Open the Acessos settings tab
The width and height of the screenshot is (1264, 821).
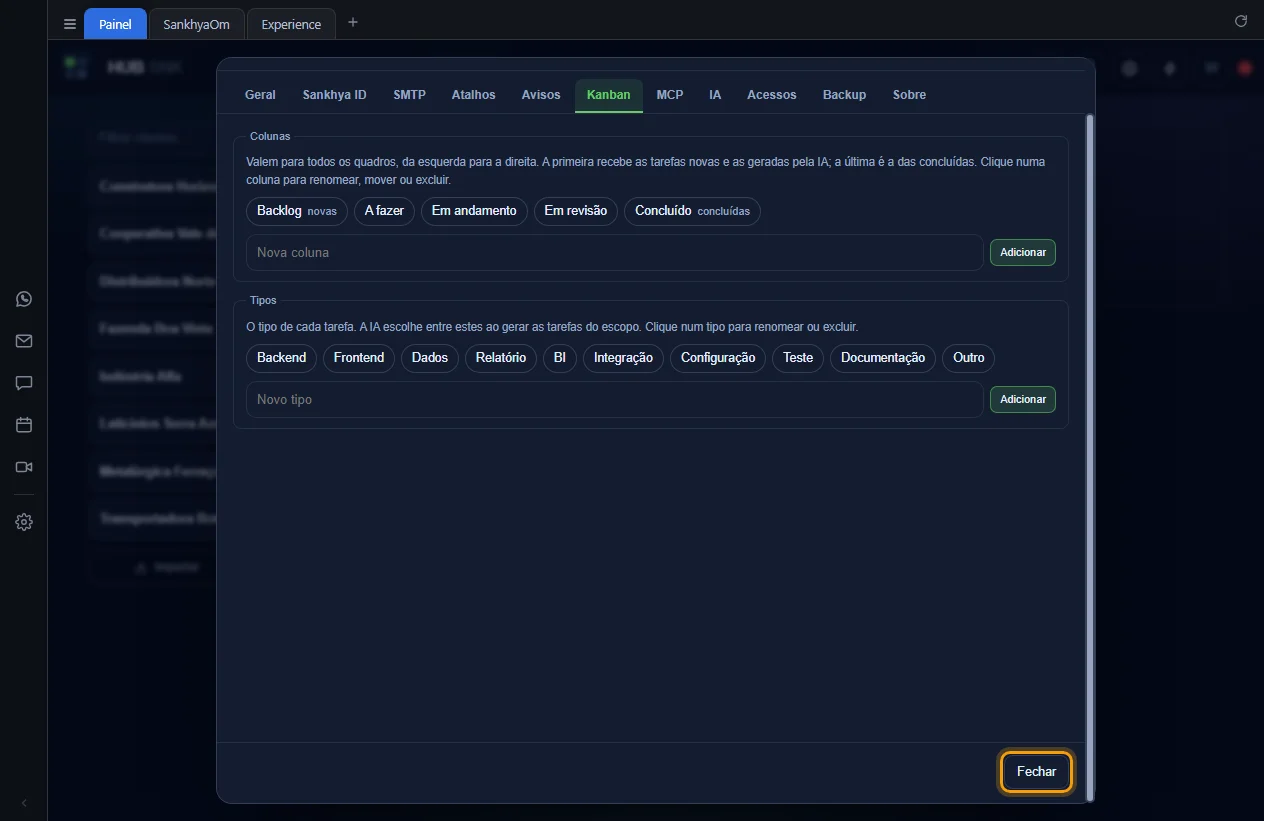772,95
